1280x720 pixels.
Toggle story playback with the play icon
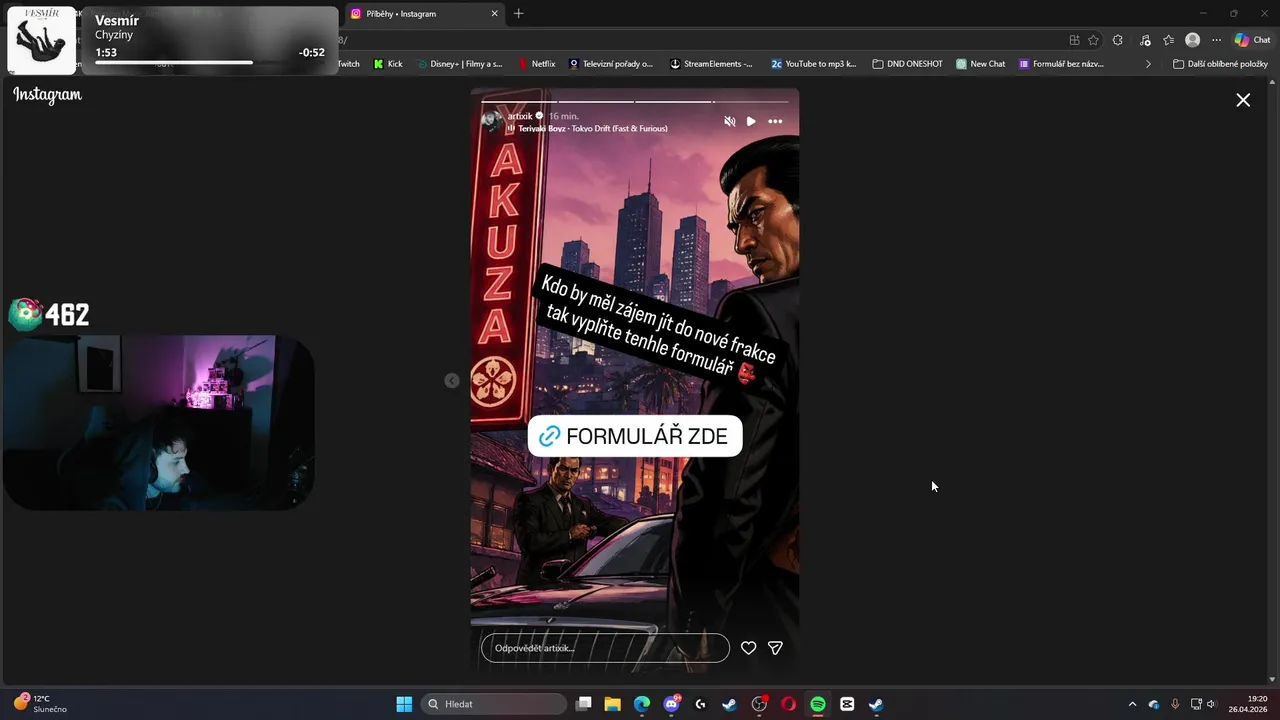(751, 121)
